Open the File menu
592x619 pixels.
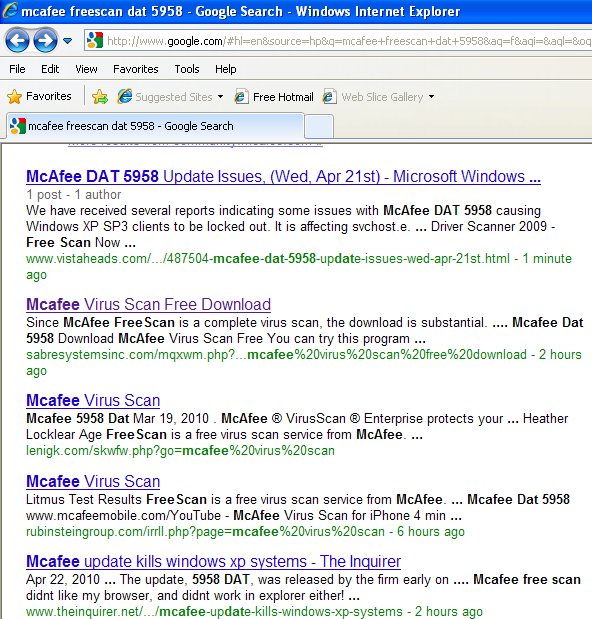[17, 69]
